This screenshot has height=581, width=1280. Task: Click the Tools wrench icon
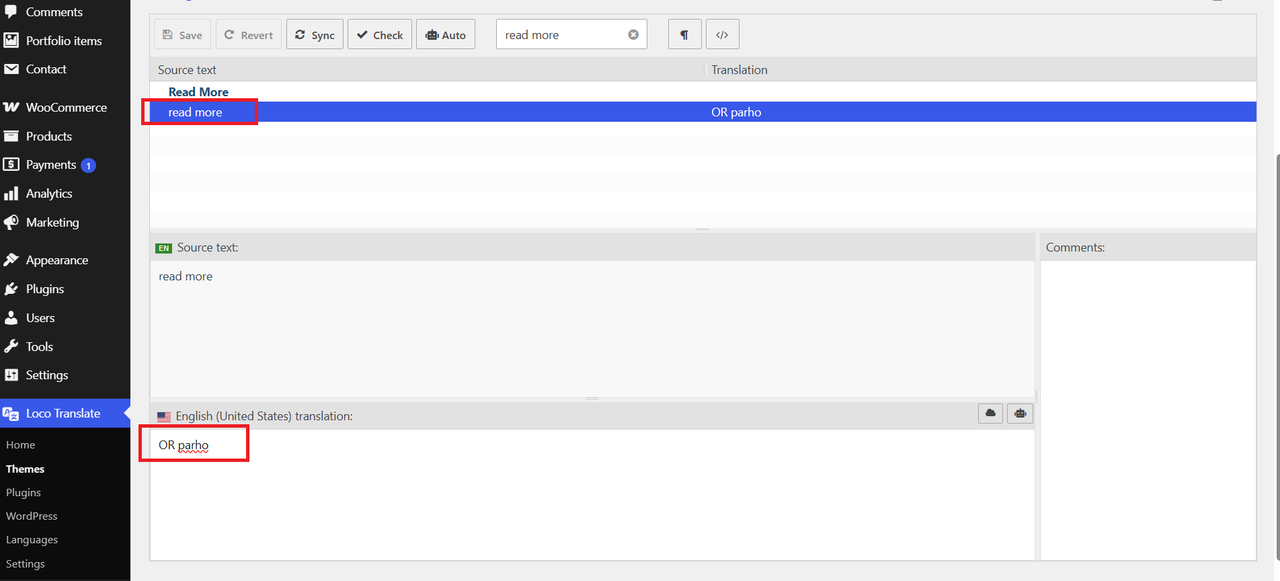click(11, 347)
